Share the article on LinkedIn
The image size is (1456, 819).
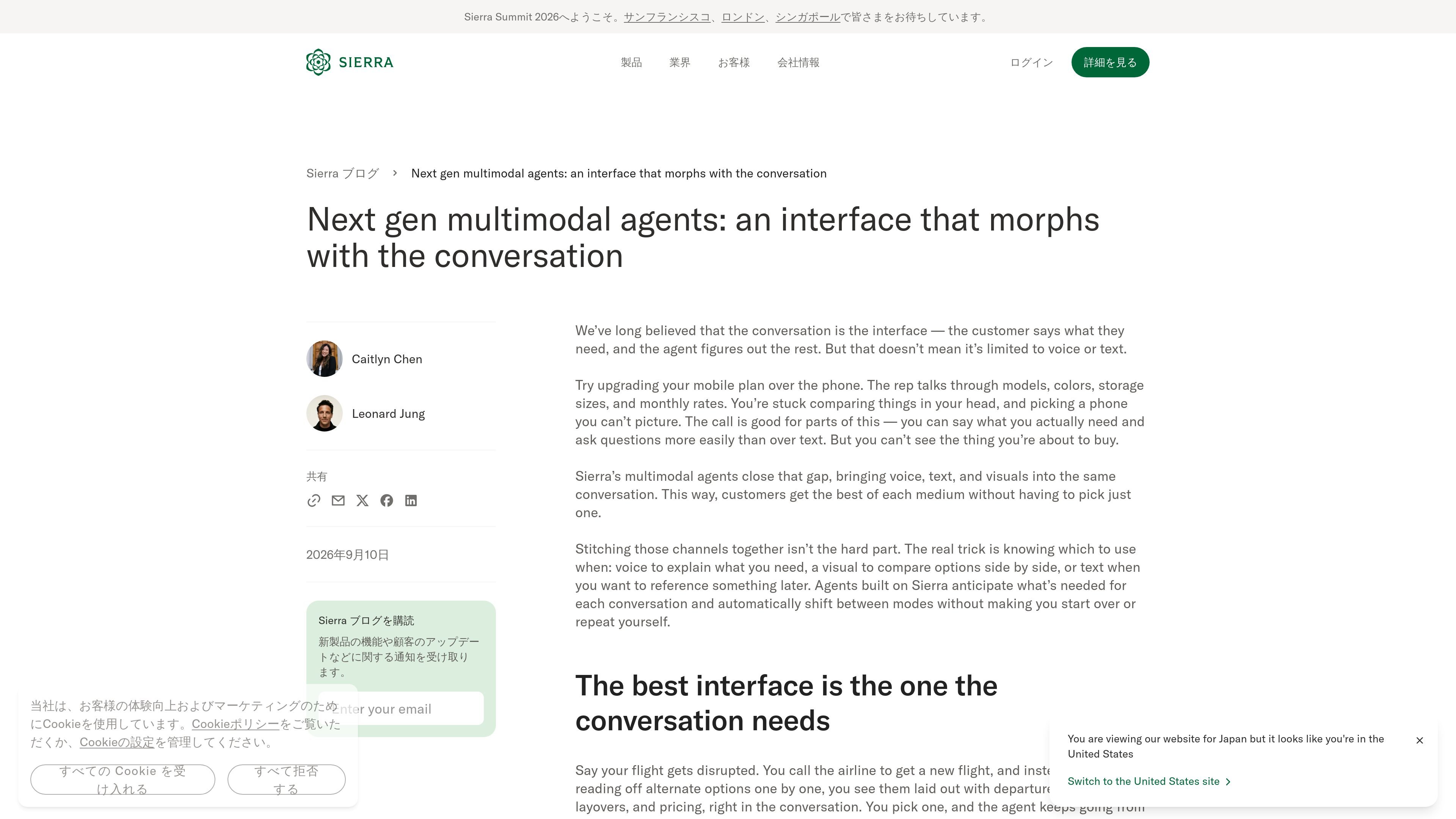(411, 501)
